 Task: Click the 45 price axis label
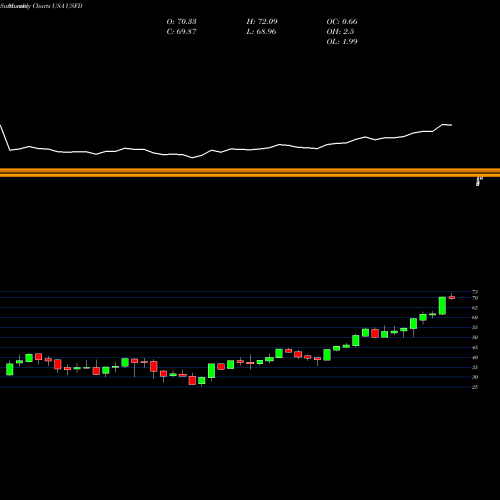coord(475,347)
